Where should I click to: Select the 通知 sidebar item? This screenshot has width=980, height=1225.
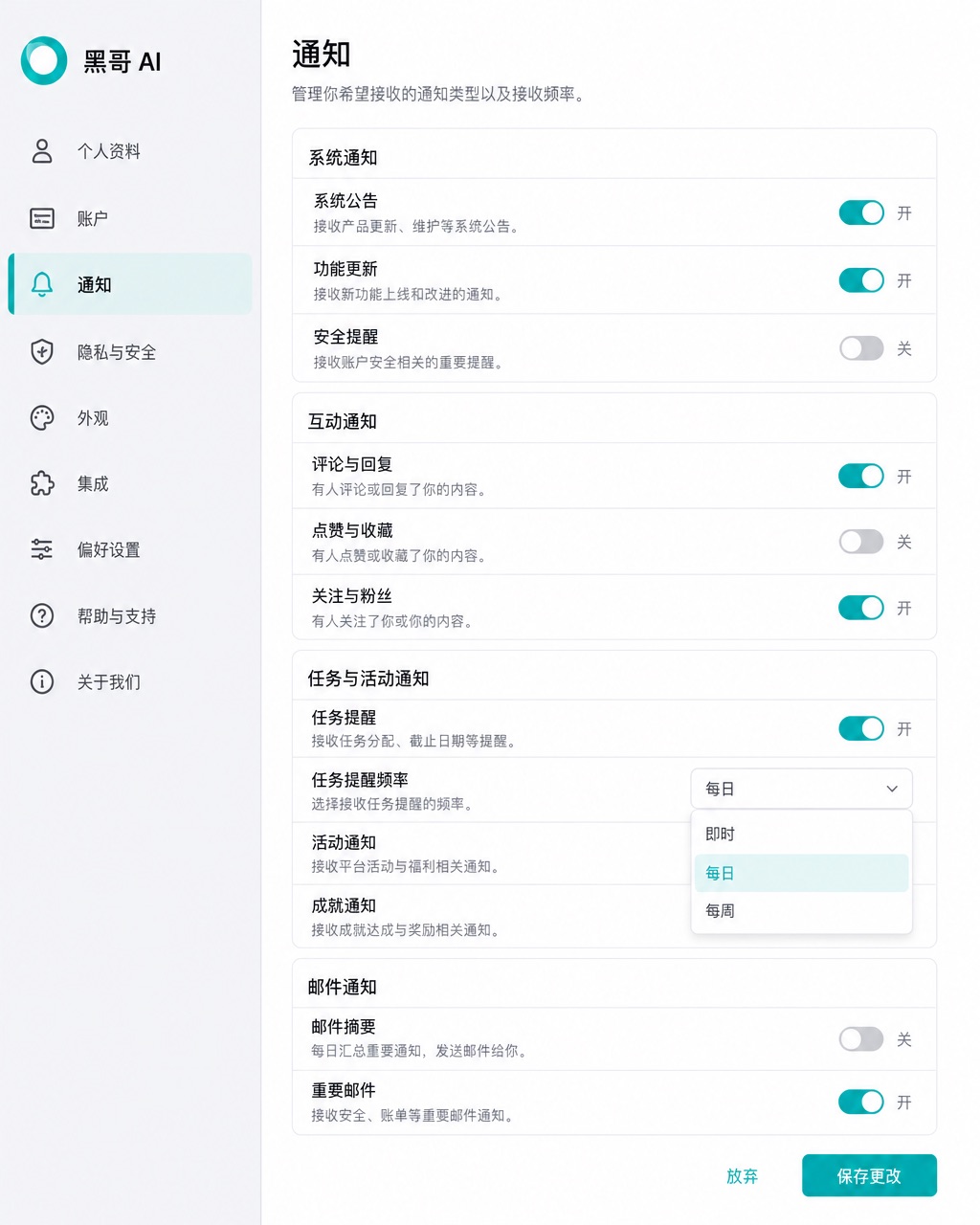click(x=130, y=284)
